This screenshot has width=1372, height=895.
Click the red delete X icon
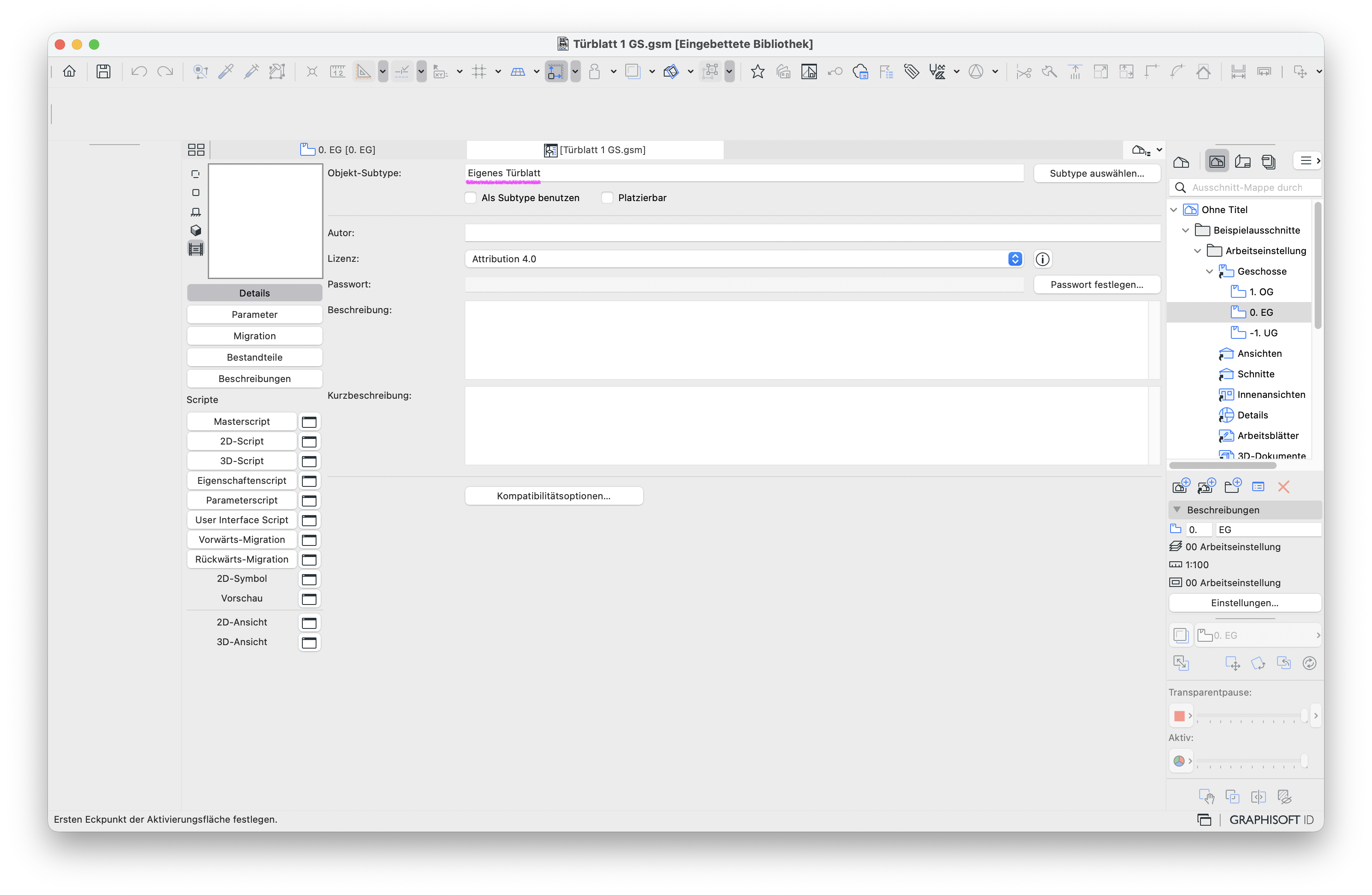(x=1284, y=487)
